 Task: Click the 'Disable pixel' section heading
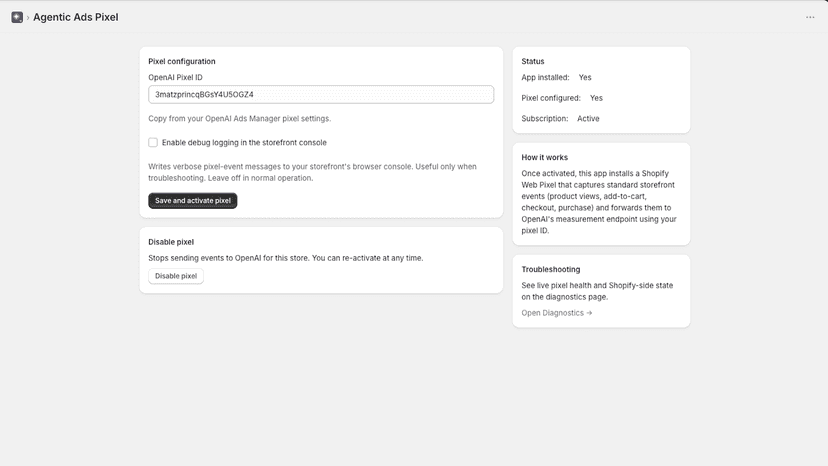coord(171,242)
